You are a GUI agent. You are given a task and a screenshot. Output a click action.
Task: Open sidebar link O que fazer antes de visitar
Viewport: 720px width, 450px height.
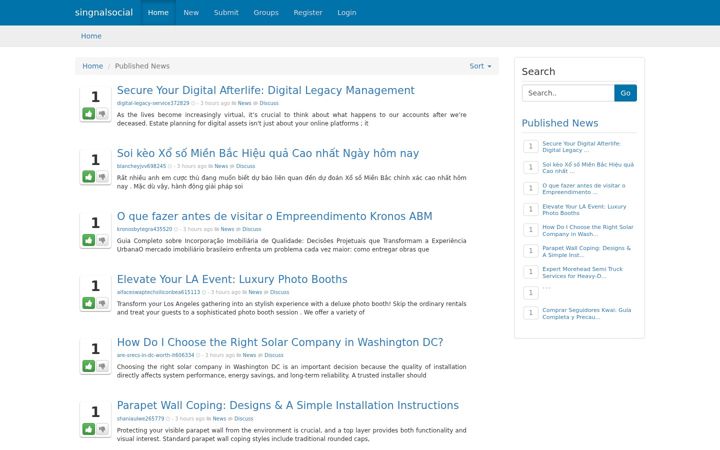(584, 189)
